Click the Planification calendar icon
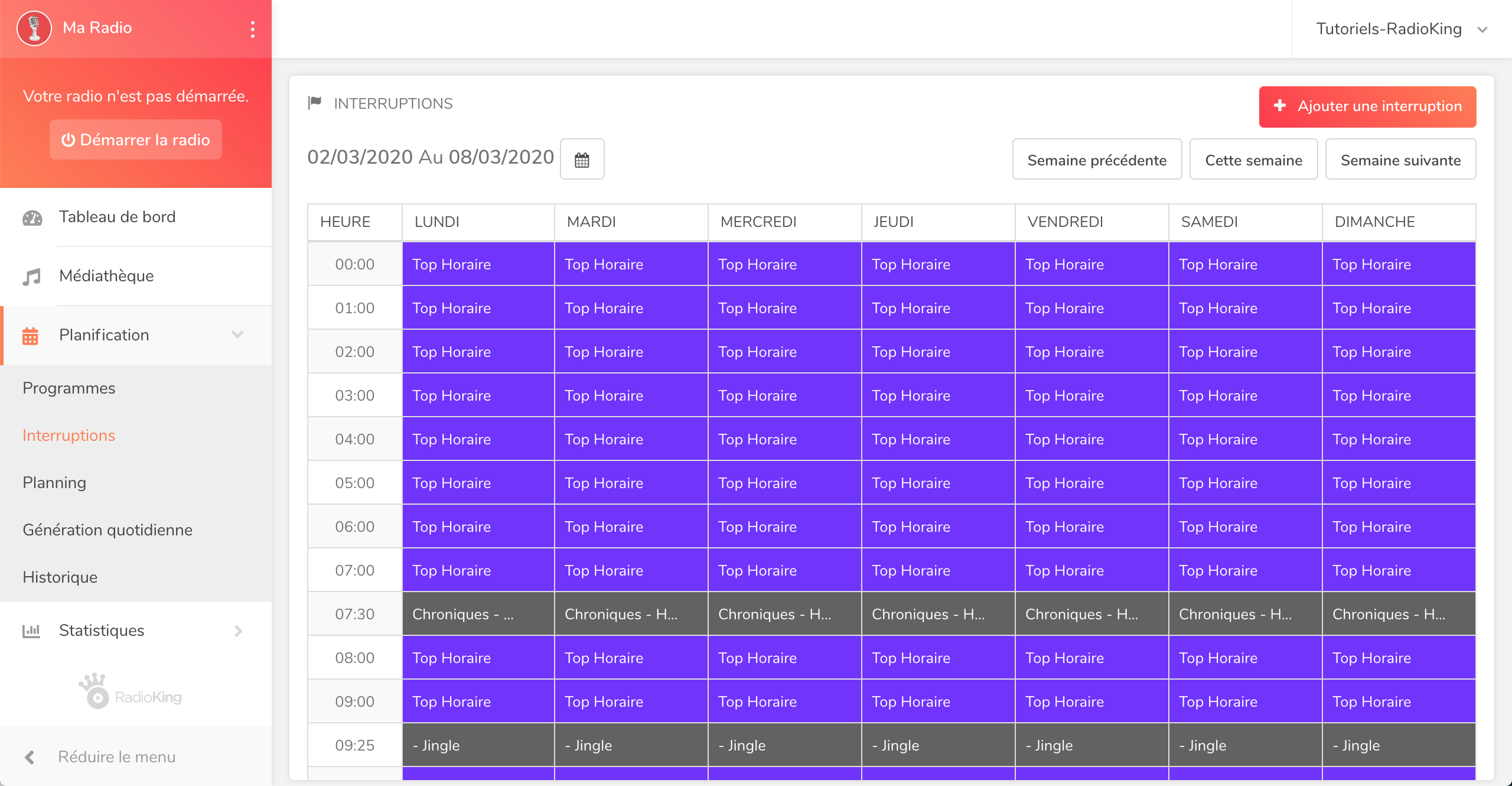This screenshot has height=786, width=1512. coord(30,336)
